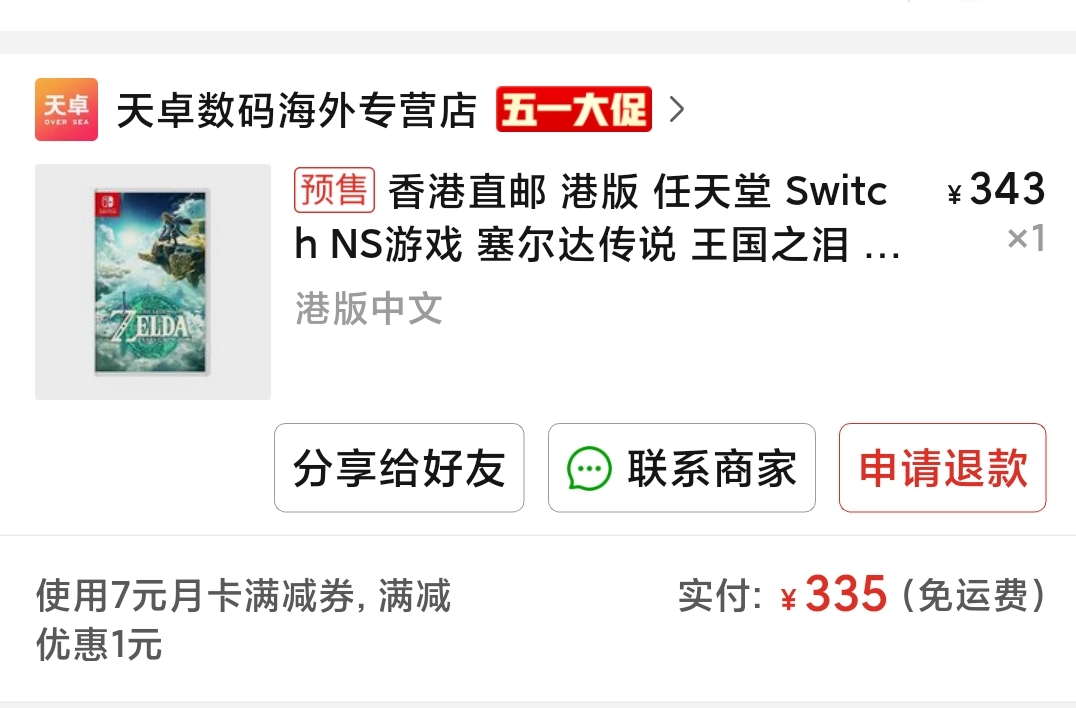1076x708 pixels.
Task: Click the 申请退款 refund button
Action: click(943, 468)
